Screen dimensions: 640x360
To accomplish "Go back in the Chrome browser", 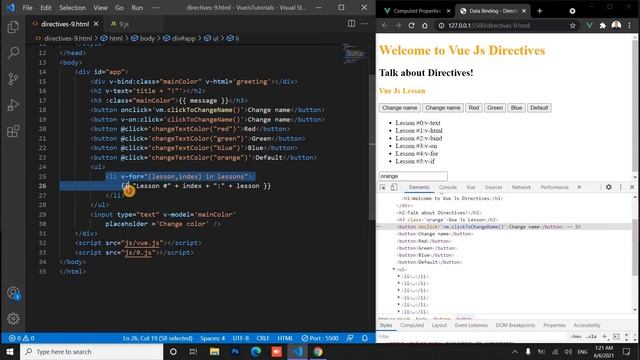I will 384,25.
